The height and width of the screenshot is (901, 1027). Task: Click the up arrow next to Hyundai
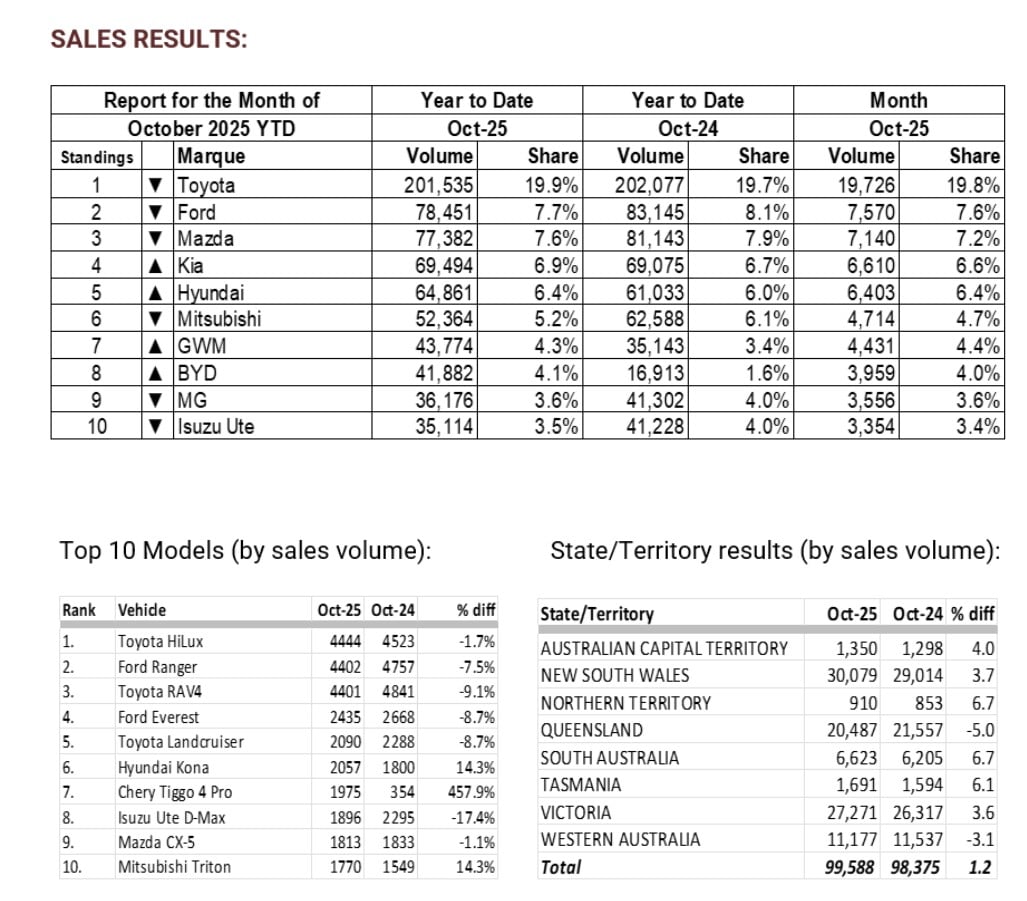coord(155,293)
